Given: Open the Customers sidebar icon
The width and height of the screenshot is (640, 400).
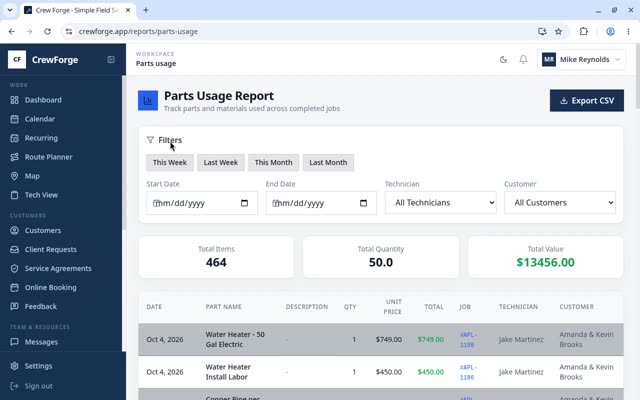Looking at the screenshot, I should pos(14,230).
